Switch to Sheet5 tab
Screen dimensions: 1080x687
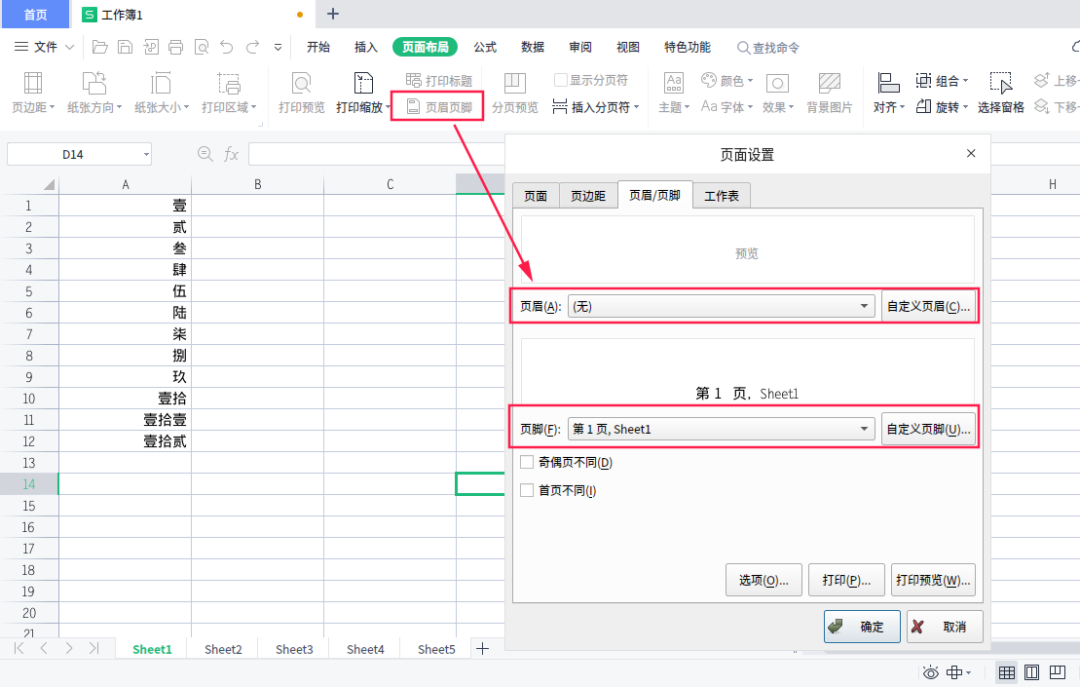436,649
